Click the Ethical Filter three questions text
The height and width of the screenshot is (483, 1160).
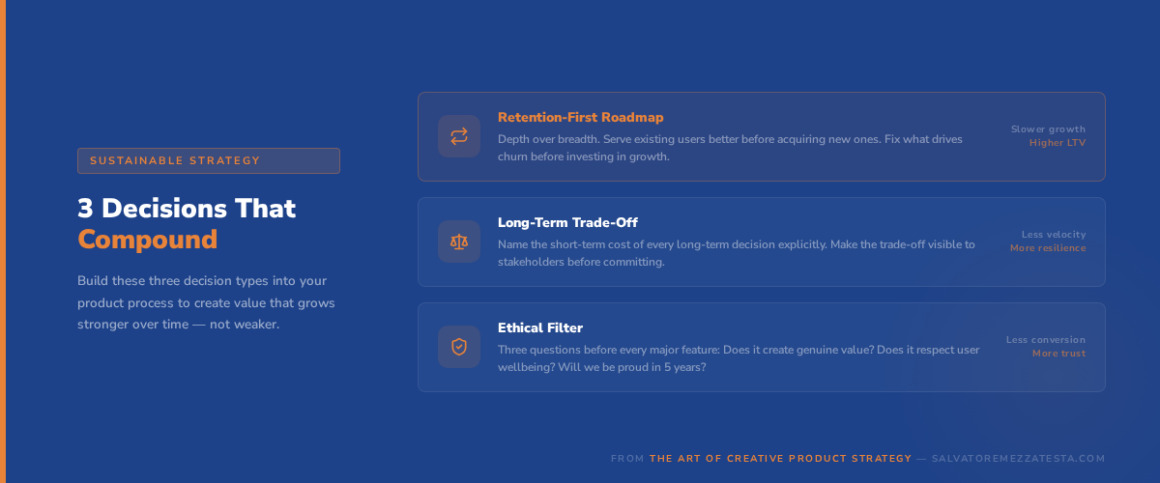coord(738,359)
